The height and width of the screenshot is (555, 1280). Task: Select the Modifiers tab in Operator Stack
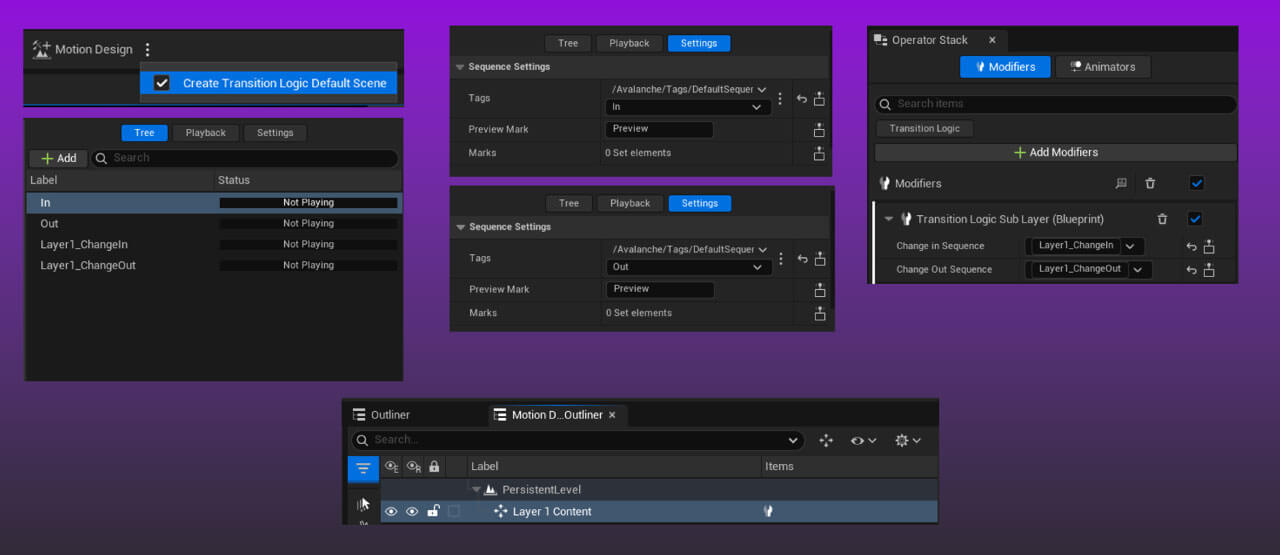(x=1005, y=67)
